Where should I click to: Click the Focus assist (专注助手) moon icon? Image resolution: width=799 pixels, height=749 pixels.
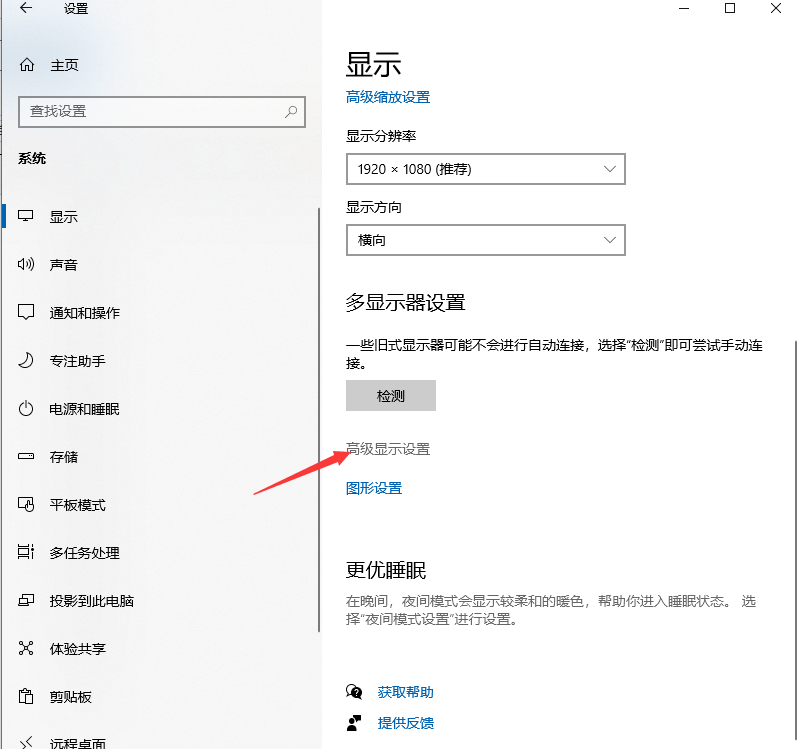(27, 361)
